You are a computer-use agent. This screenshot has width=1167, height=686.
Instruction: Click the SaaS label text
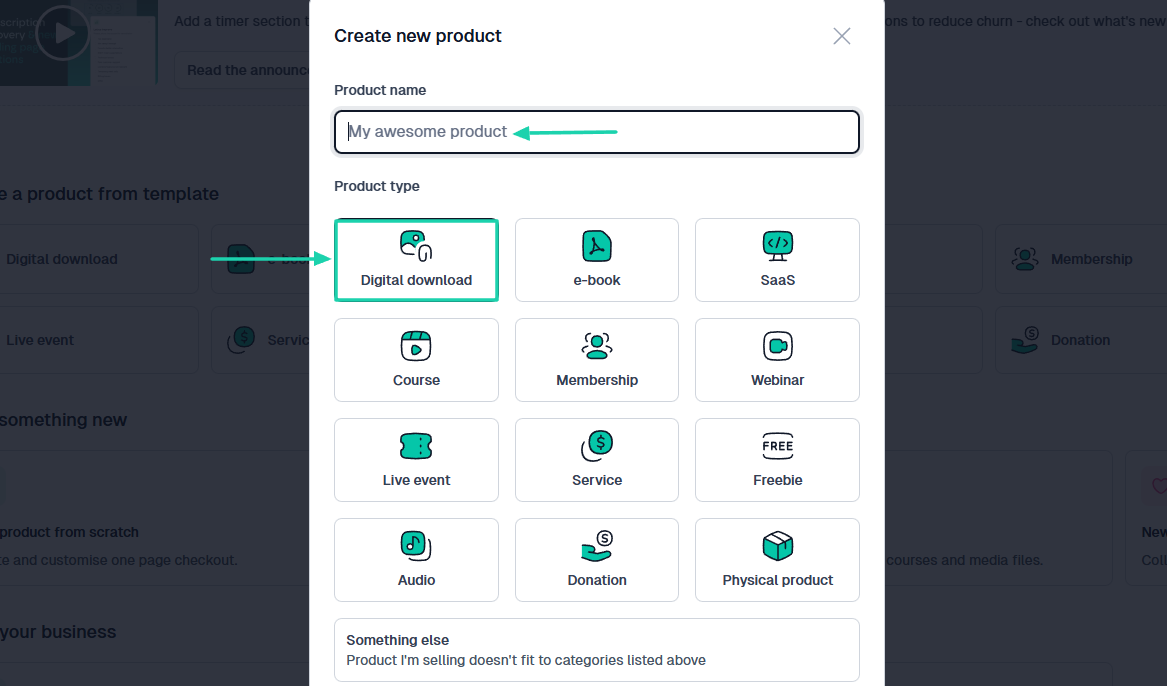pyautogui.click(x=778, y=281)
